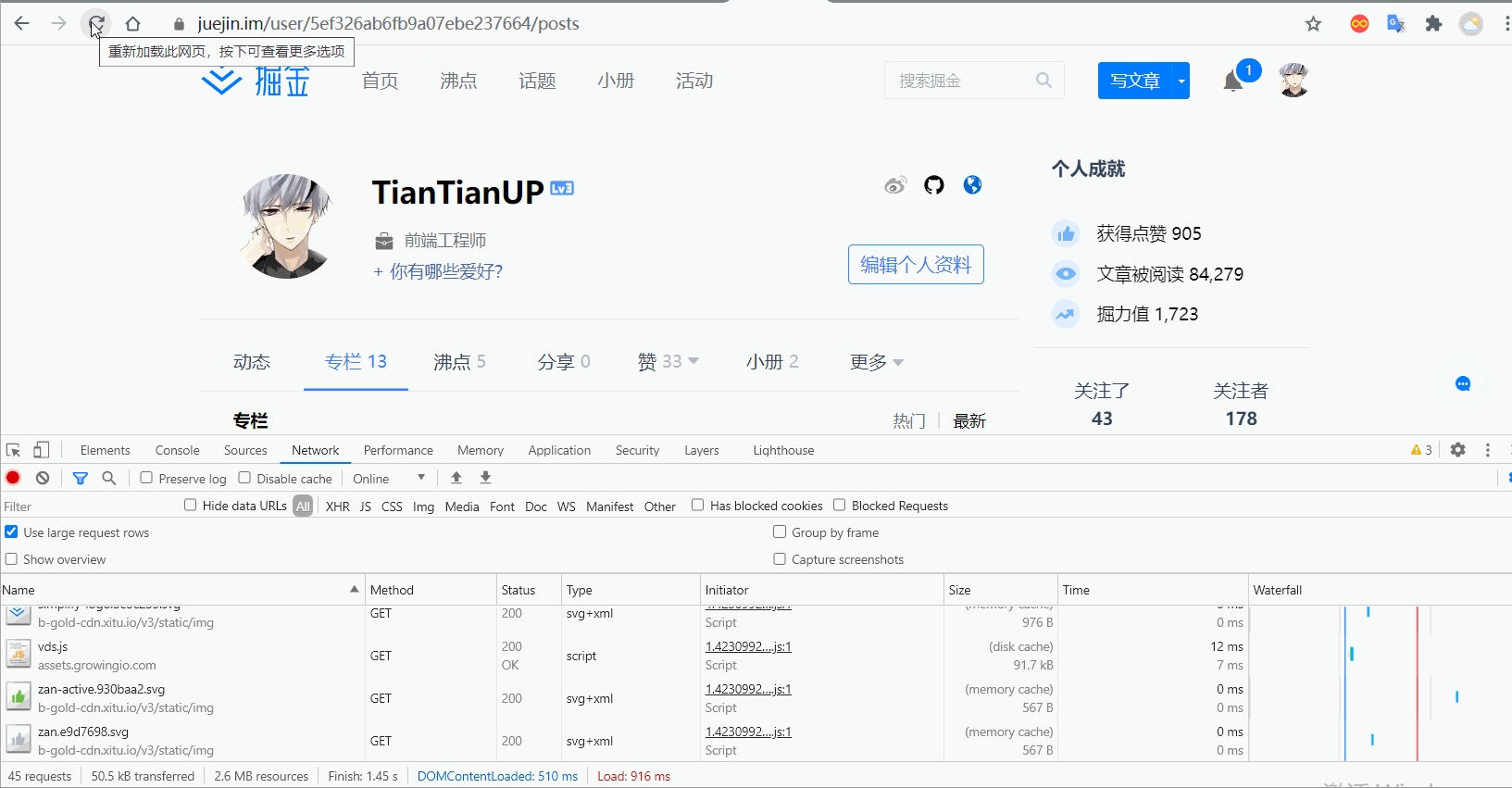Import HAR file with upload arrow
The image size is (1512, 788).
pyautogui.click(x=456, y=478)
